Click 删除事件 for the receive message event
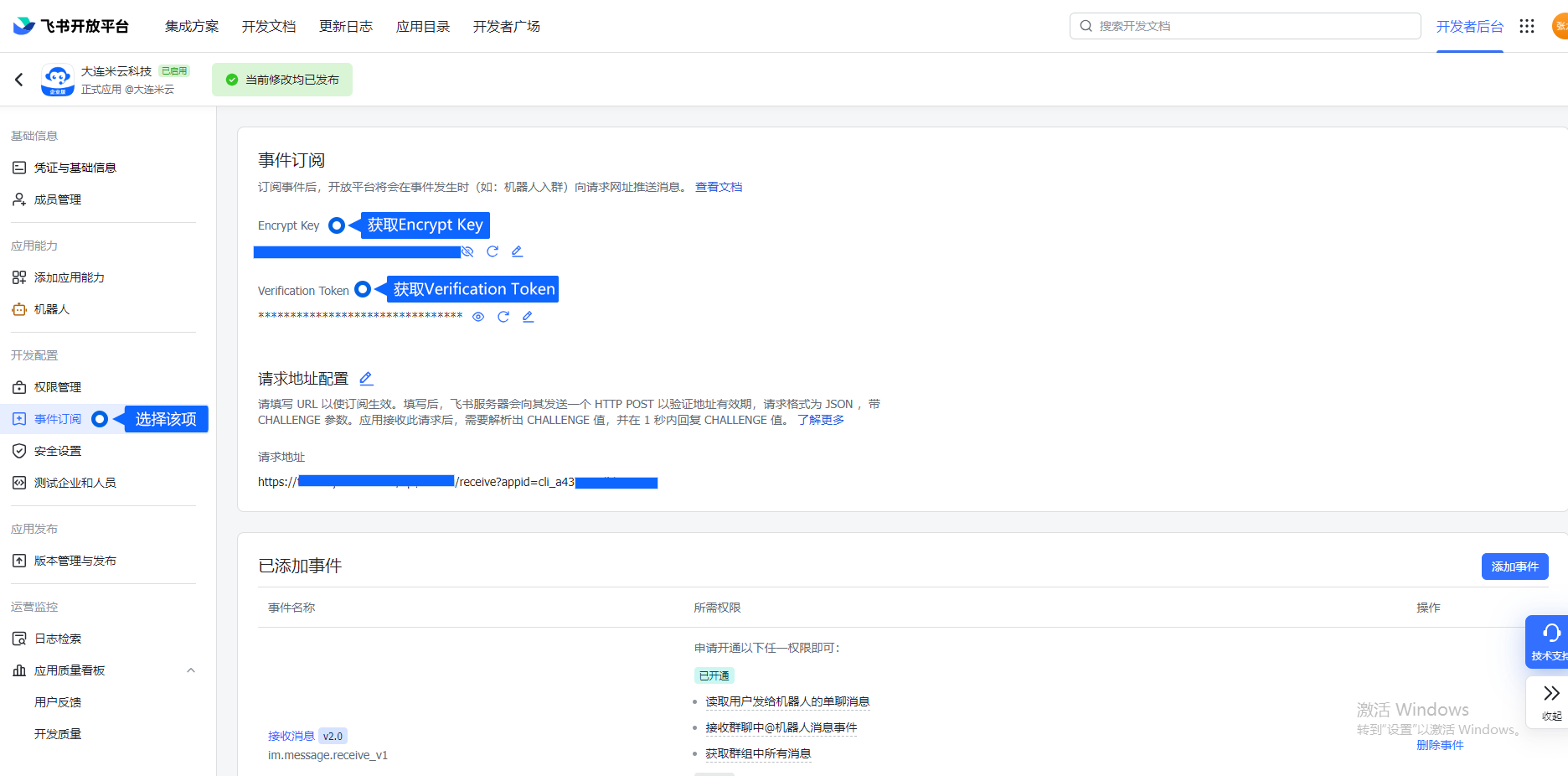 click(1440, 745)
